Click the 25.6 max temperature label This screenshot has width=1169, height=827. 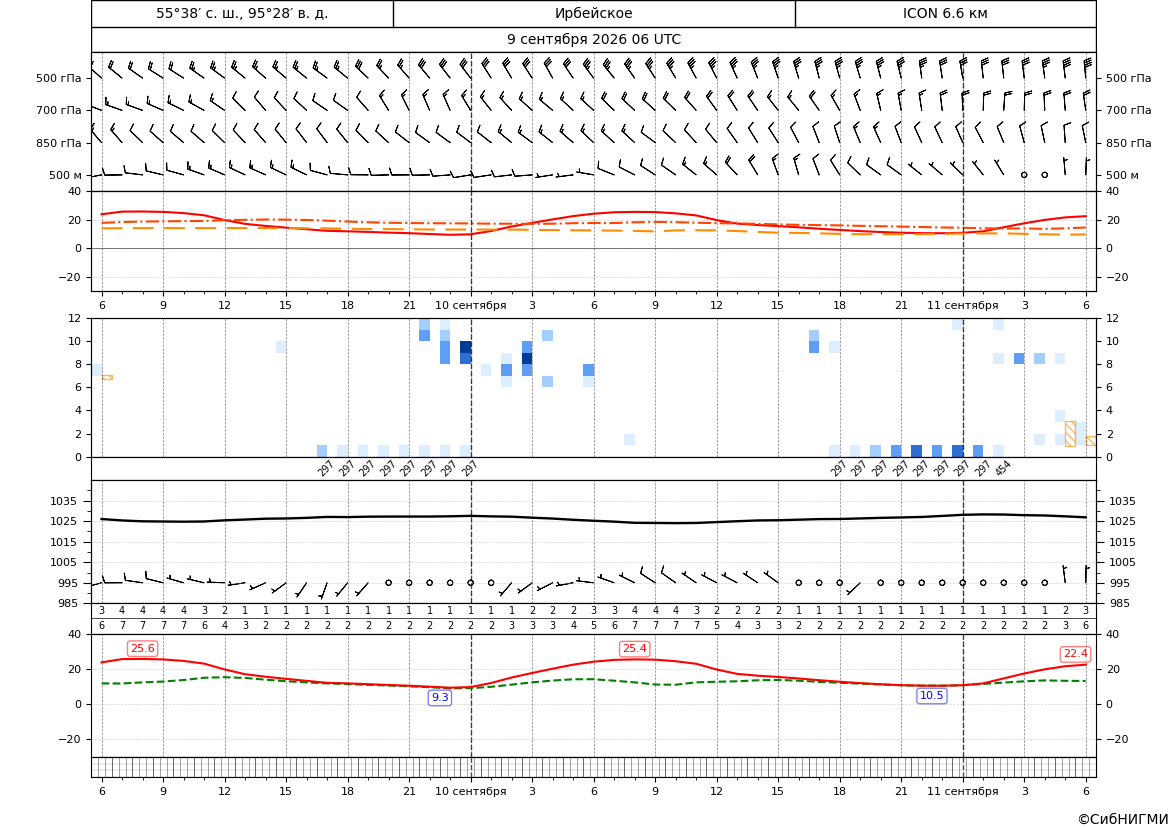tap(142, 649)
